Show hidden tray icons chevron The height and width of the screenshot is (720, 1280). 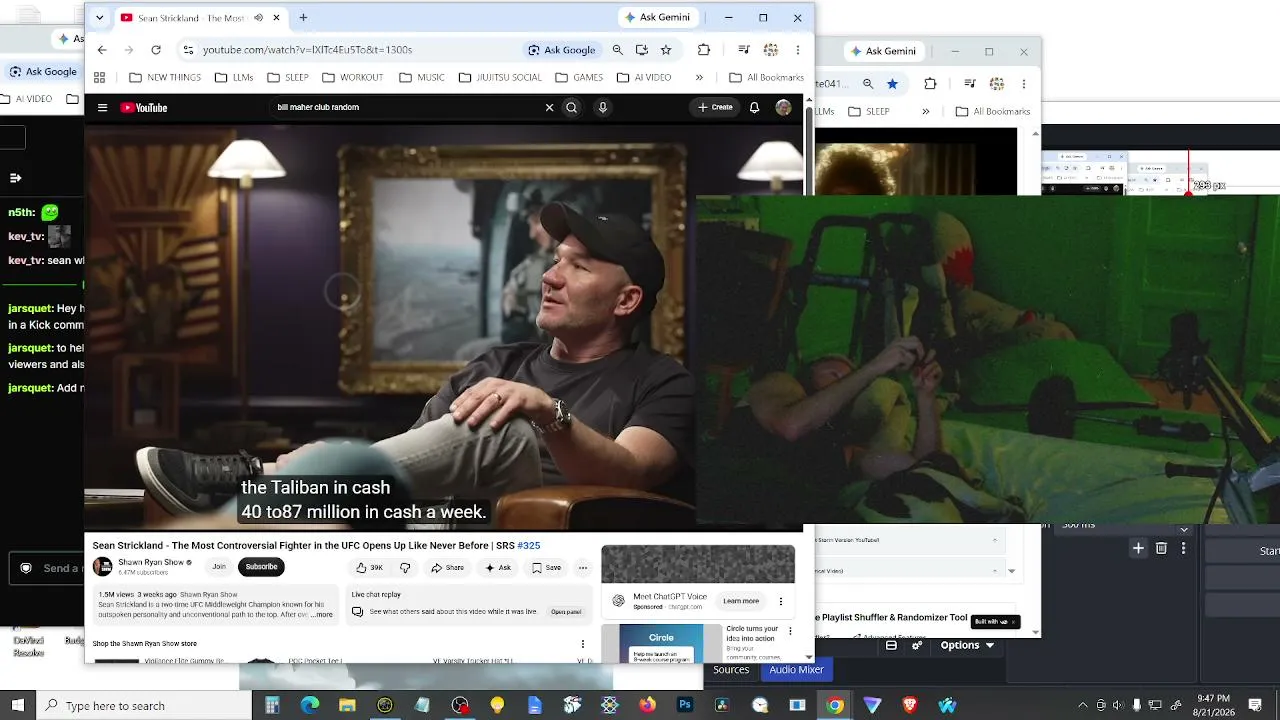(x=1082, y=705)
